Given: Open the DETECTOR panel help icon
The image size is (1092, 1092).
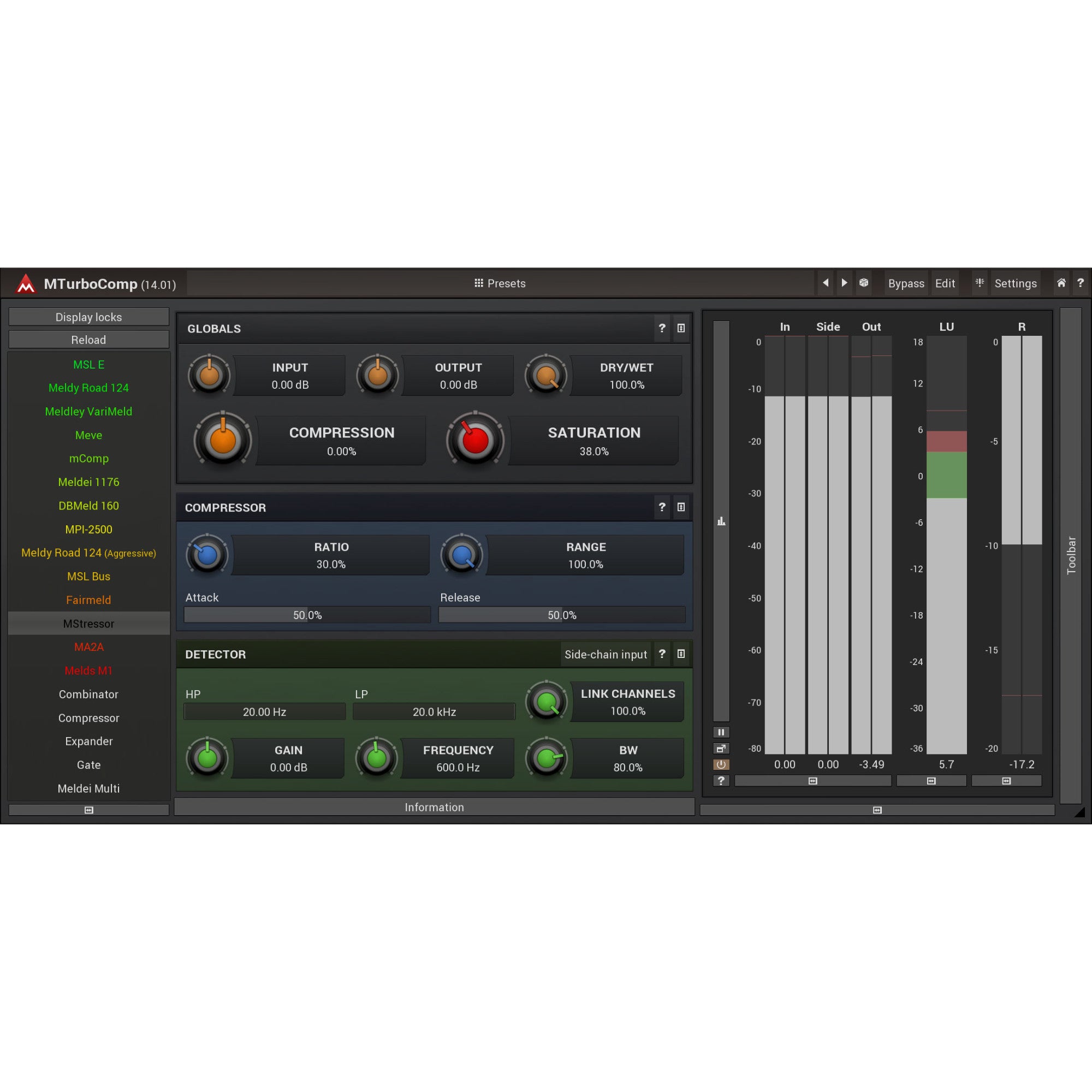Looking at the screenshot, I should pyautogui.click(x=662, y=654).
